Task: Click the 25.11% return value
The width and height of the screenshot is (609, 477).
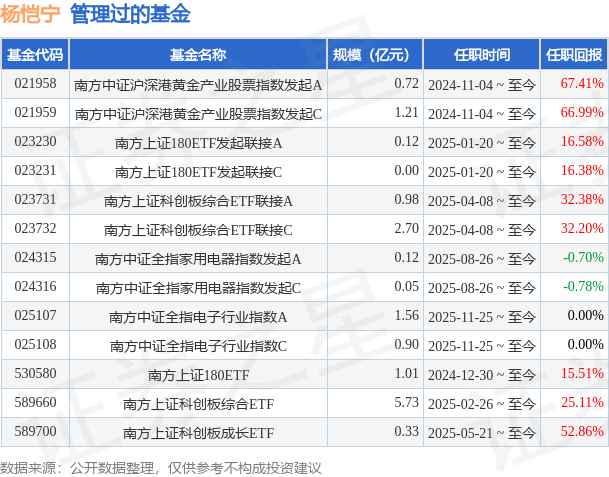Action: [x=582, y=402]
